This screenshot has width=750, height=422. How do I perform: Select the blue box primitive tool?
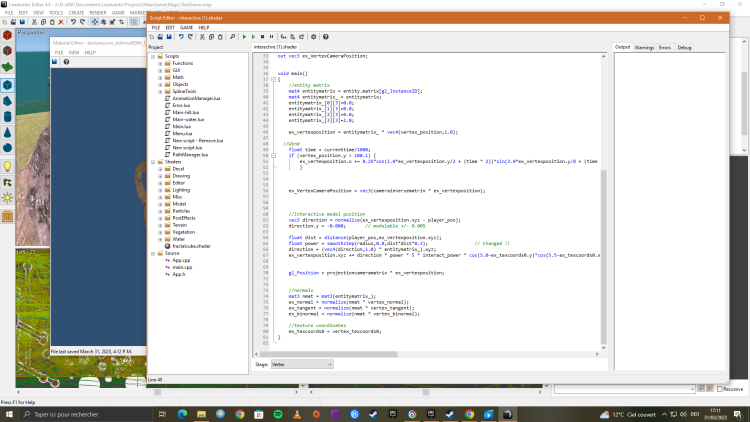[x=9, y=82]
